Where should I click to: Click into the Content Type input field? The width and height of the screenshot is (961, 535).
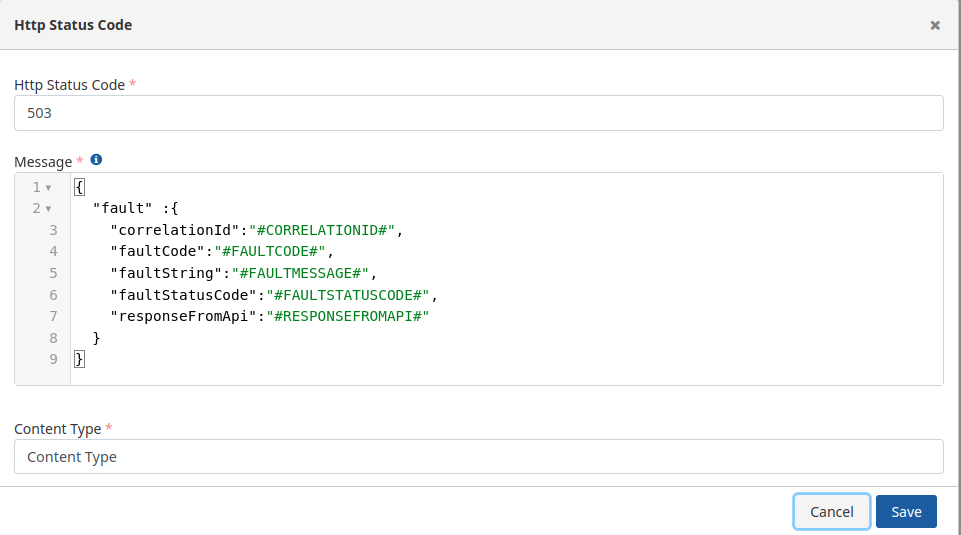(478, 457)
